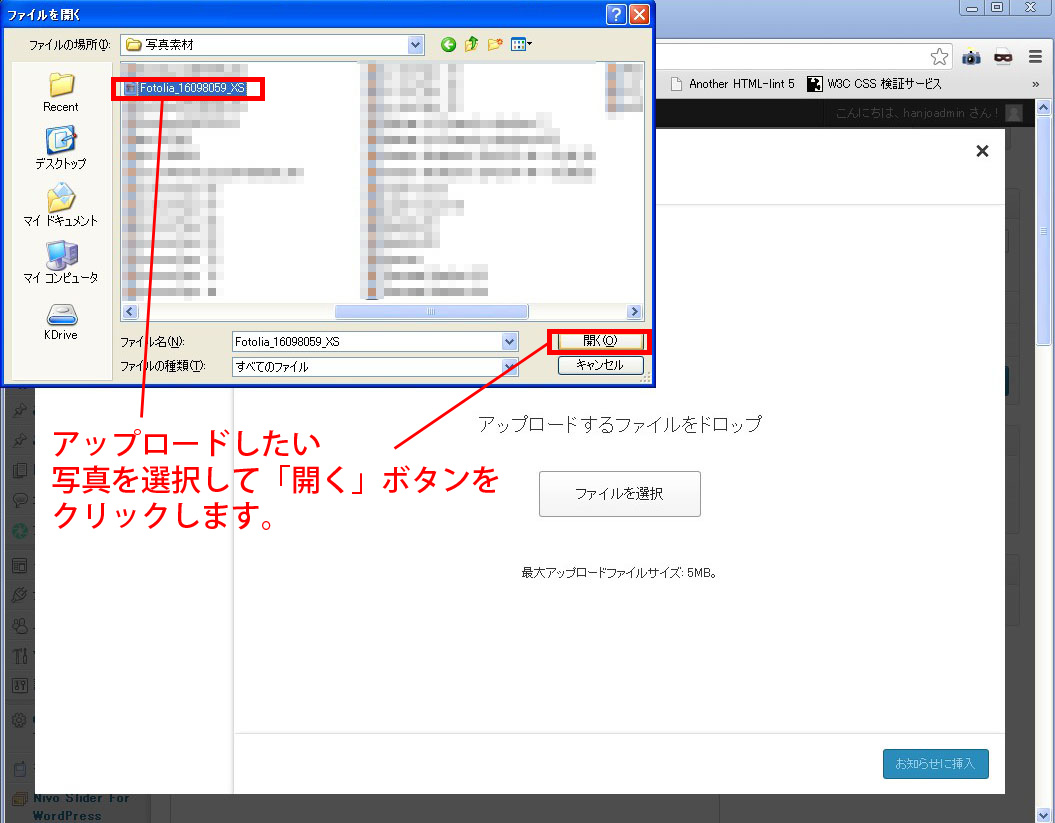The image size is (1055, 823).
Task: Open the Another HTML-lint 5 bookmark
Action: pos(732,84)
